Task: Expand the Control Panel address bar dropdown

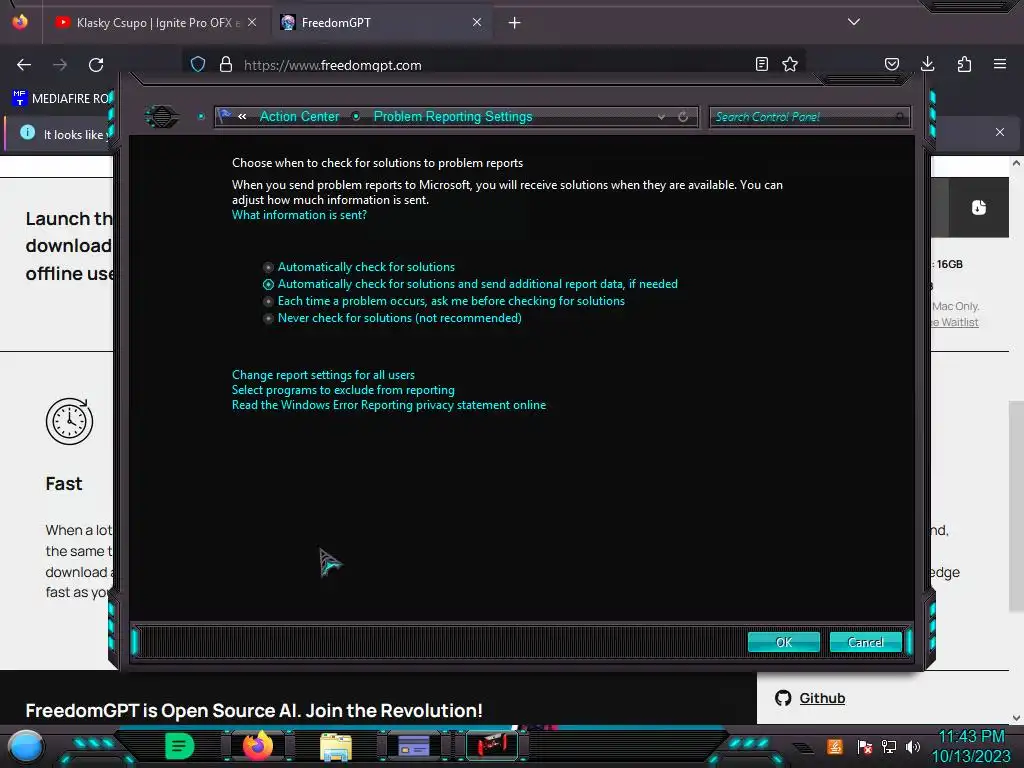Action: pyautogui.click(x=662, y=117)
